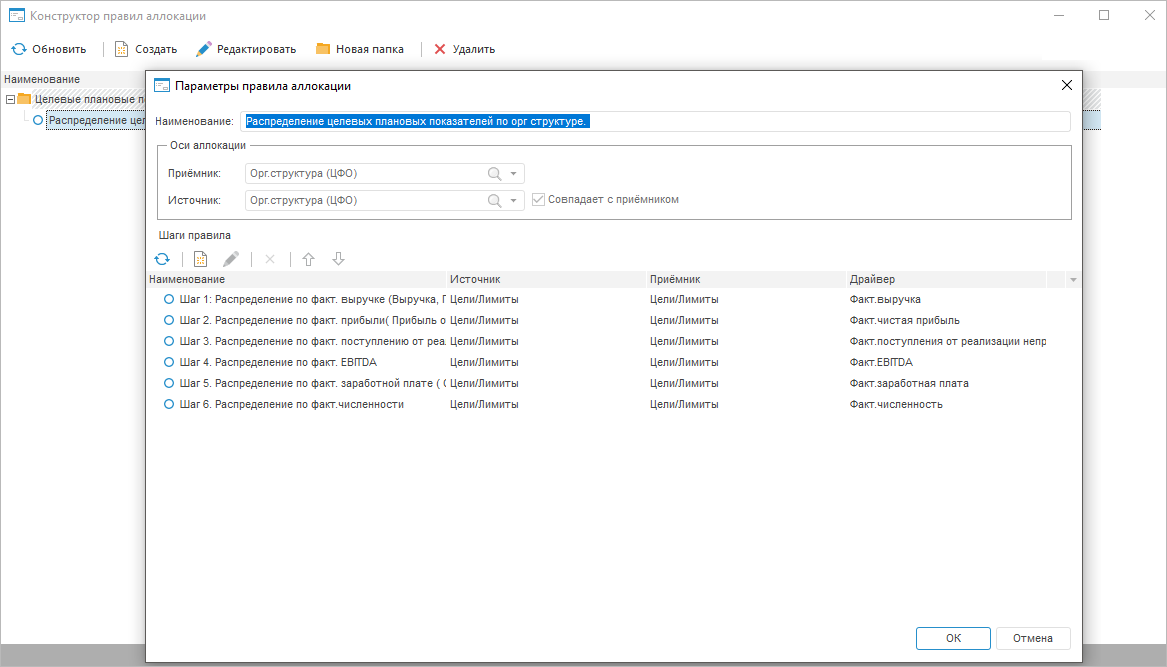Open the Приёмник dropdown arrow
1167x667 pixels.
click(x=514, y=174)
